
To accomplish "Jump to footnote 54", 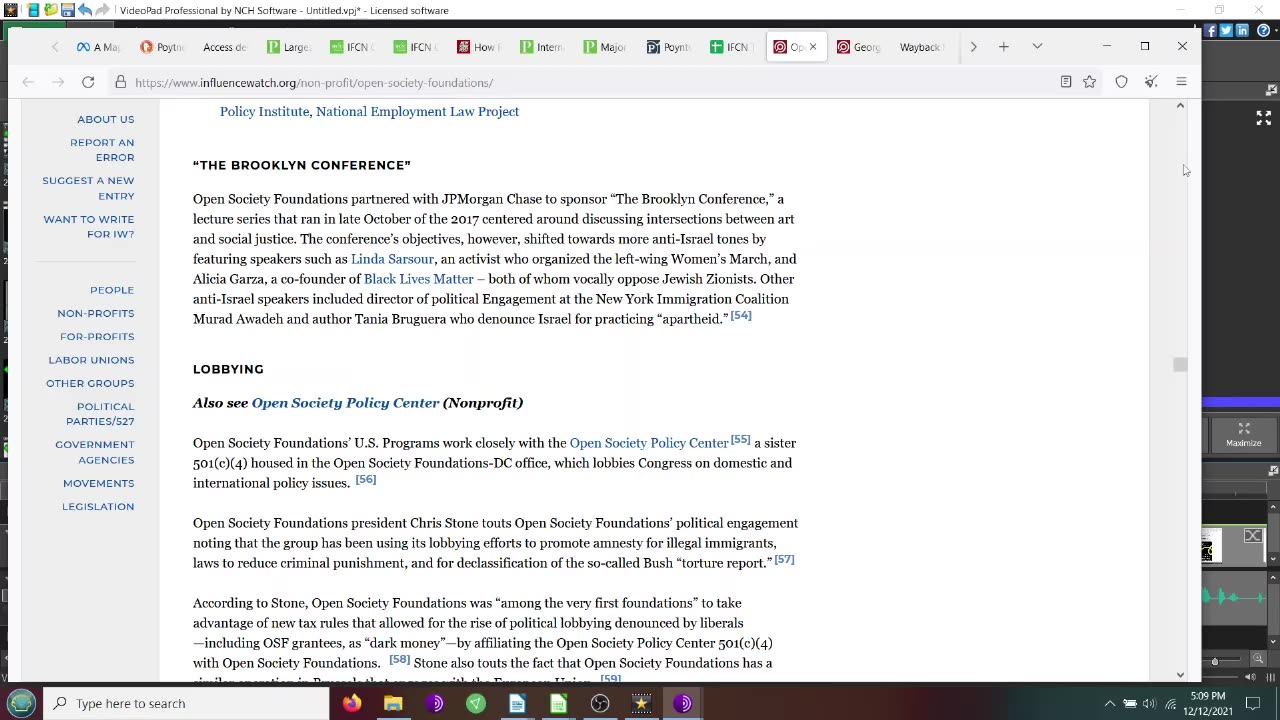I will click(x=741, y=316).
